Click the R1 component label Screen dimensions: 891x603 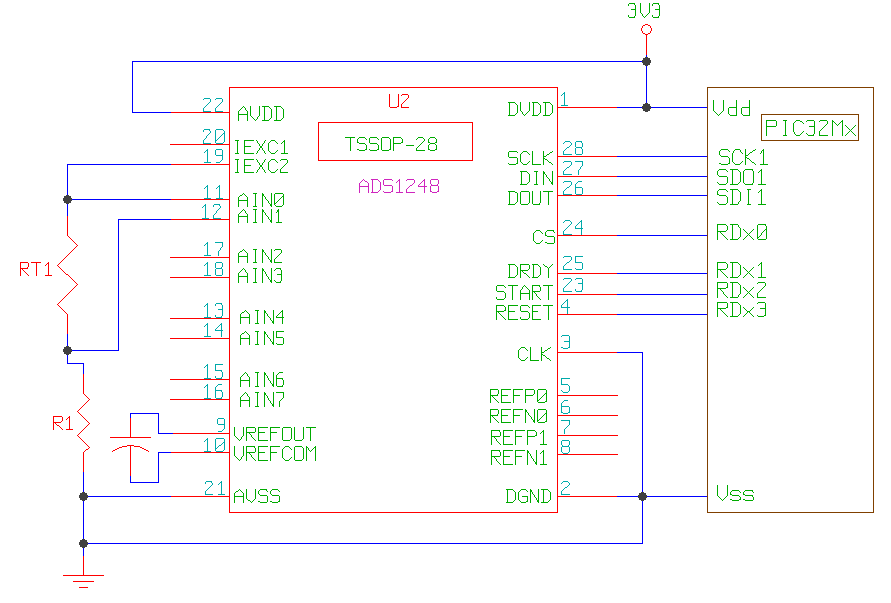point(63,423)
